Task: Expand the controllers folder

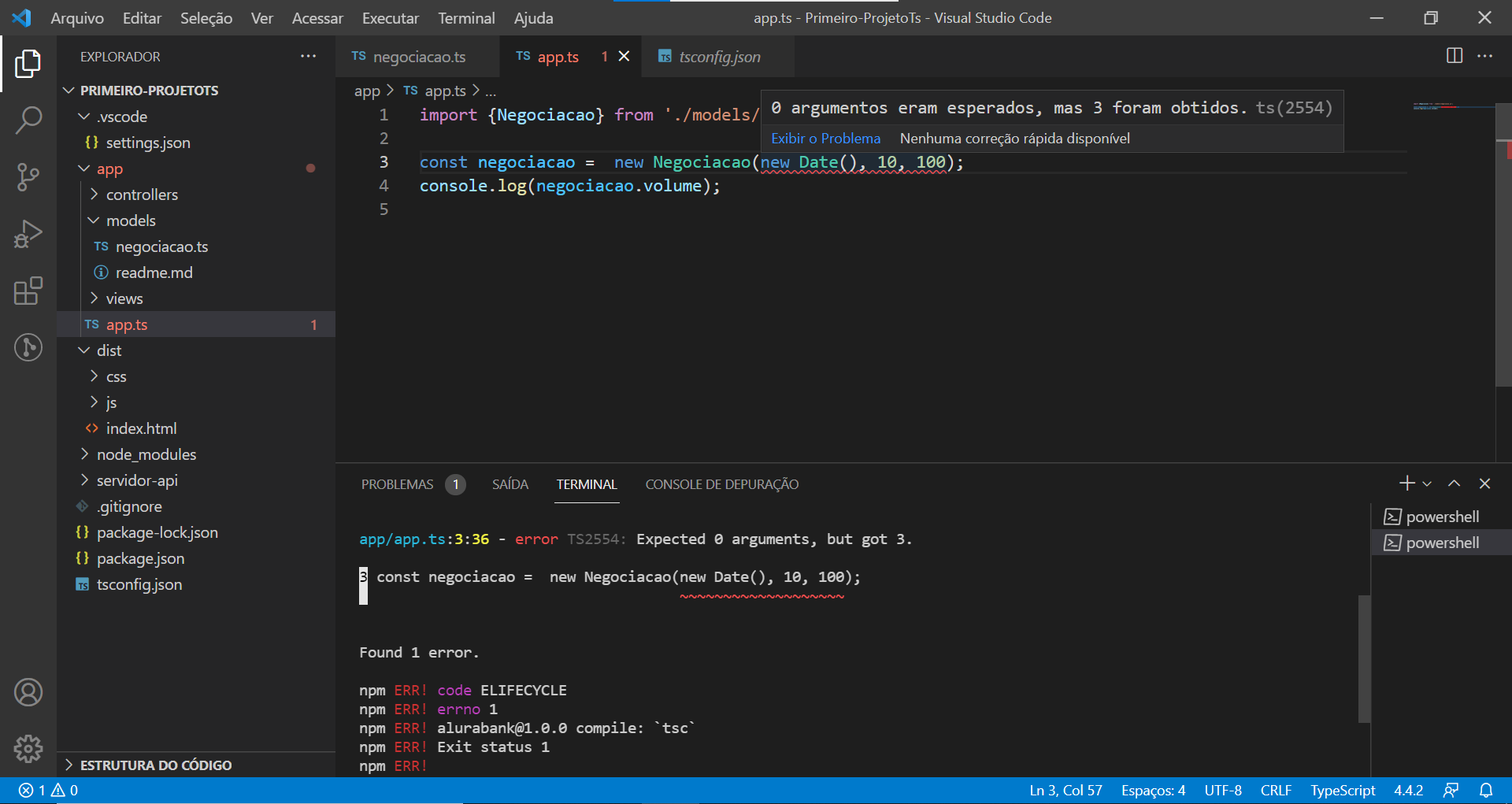Action: point(198,195)
